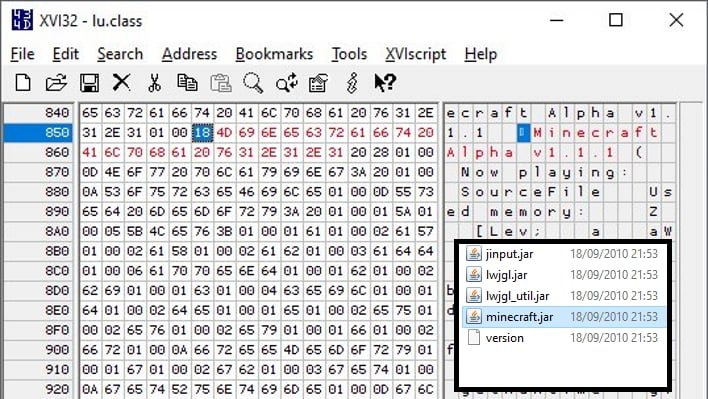Select hex byte 75 in row 8E0
708x399 pixels.
point(403,310)
